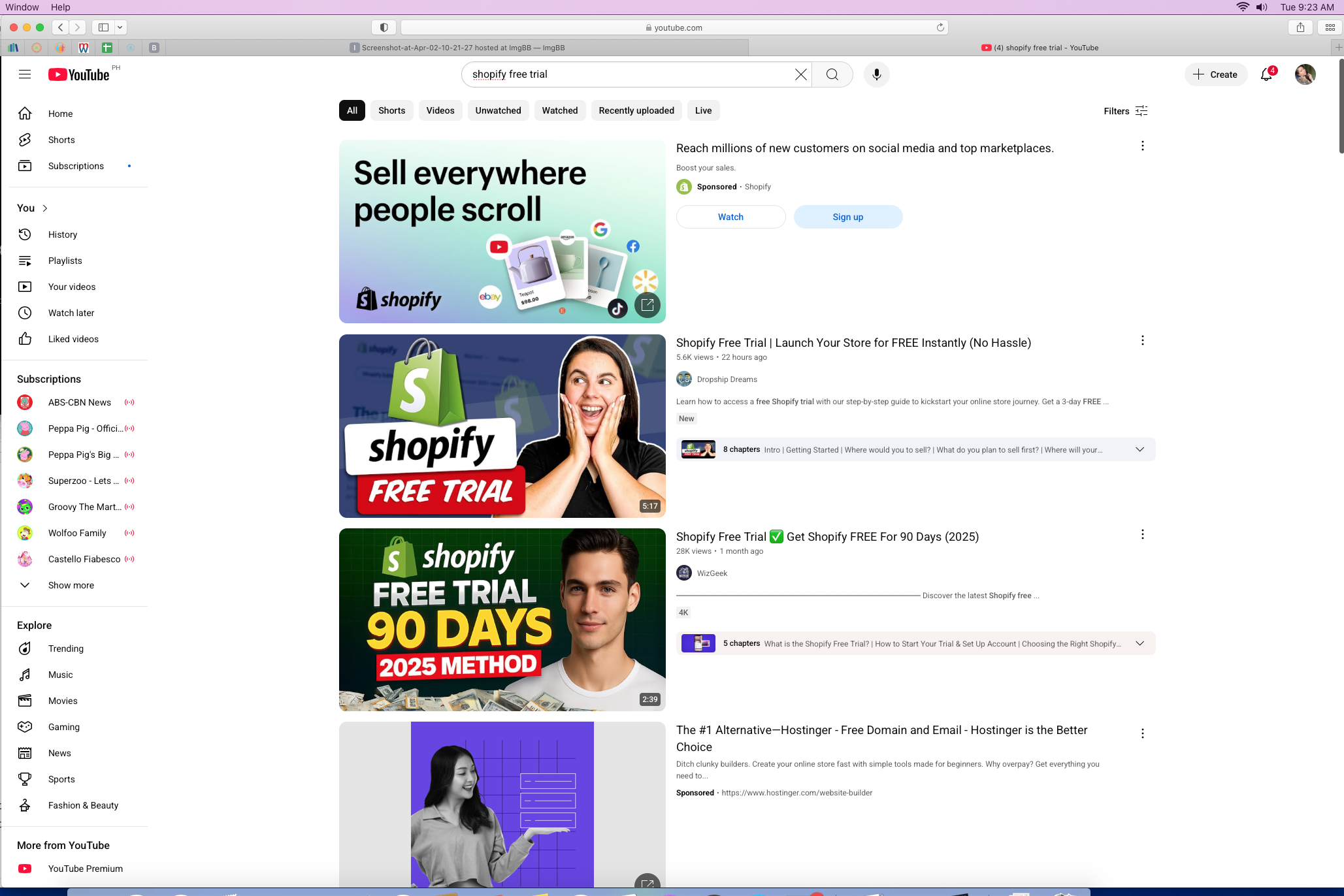Click the Dropship Dreams channel avatar

coord(684,379)
